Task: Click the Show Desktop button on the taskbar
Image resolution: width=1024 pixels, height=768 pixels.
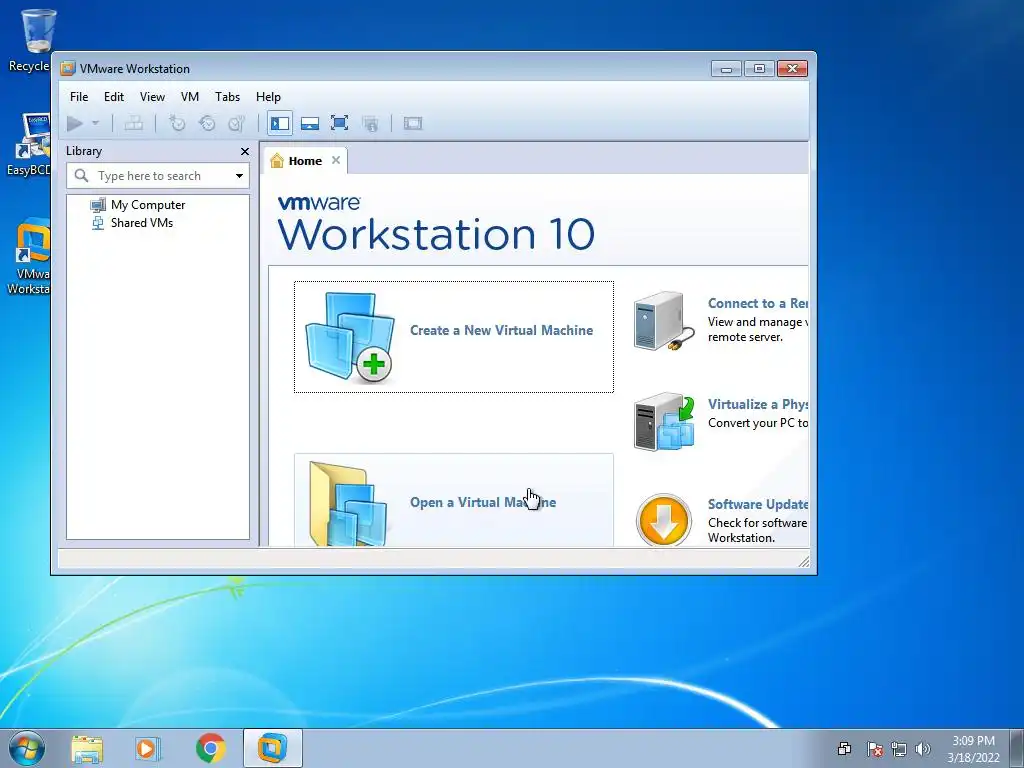Action: pos(1017,748)
